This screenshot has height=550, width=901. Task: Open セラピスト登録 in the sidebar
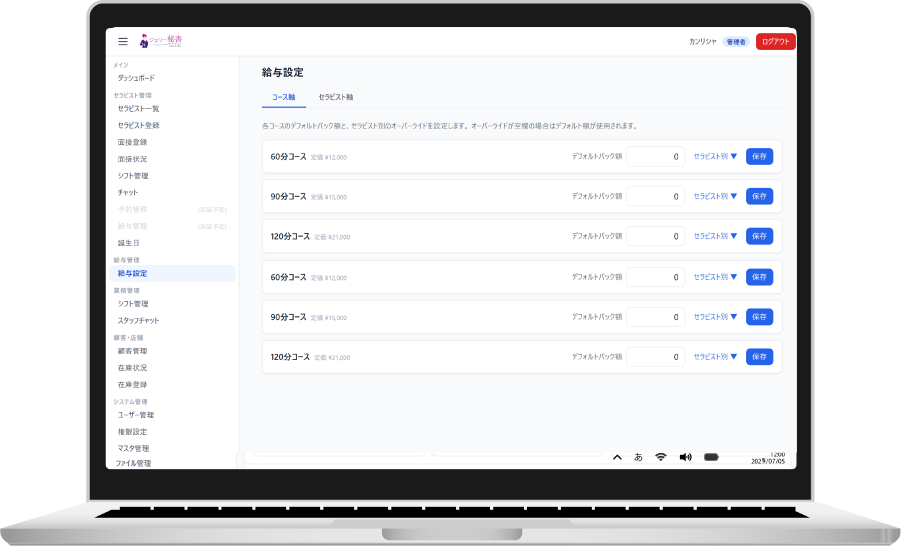pos(138,125)
